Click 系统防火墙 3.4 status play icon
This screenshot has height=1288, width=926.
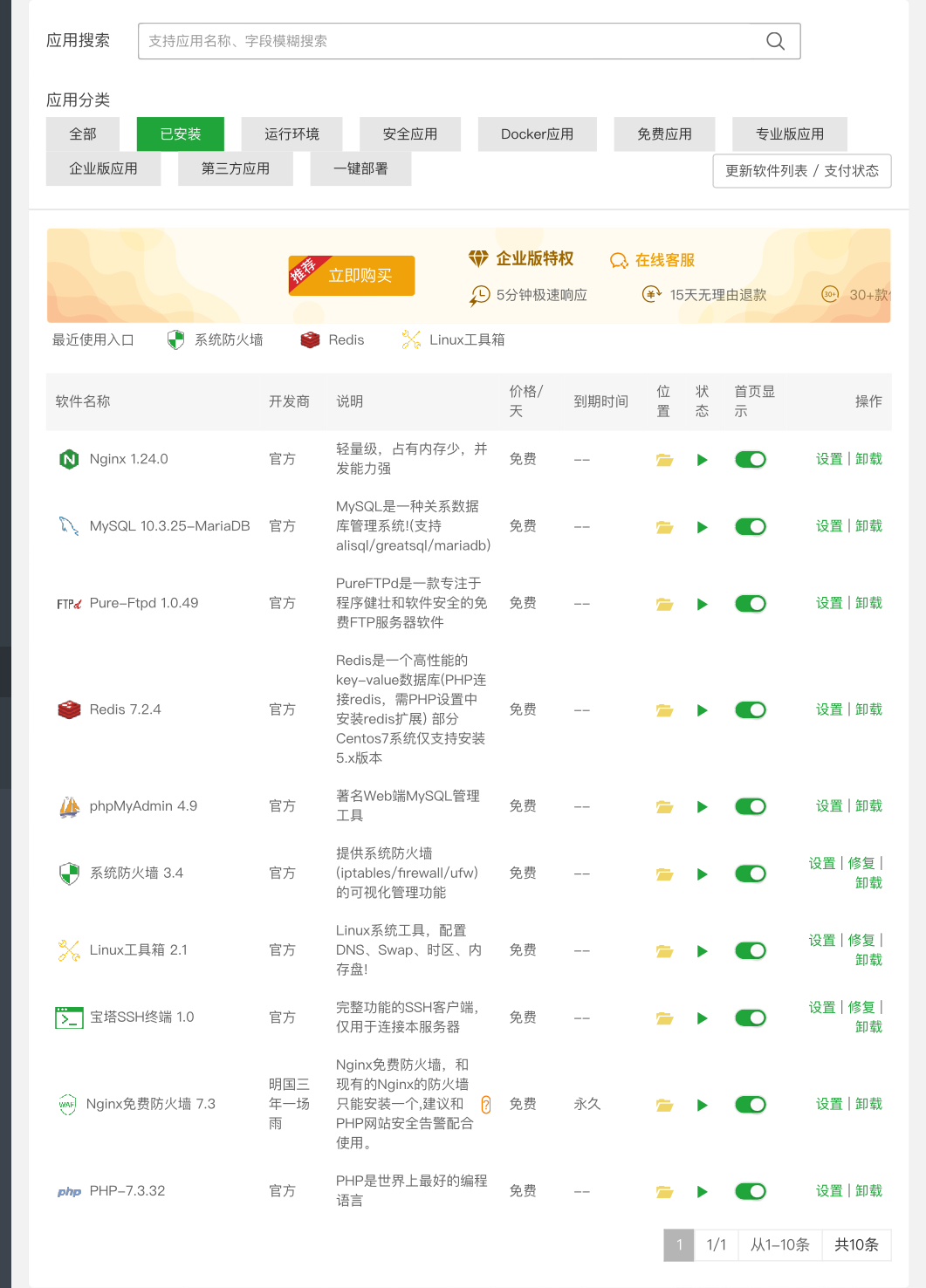pos(703,874)
